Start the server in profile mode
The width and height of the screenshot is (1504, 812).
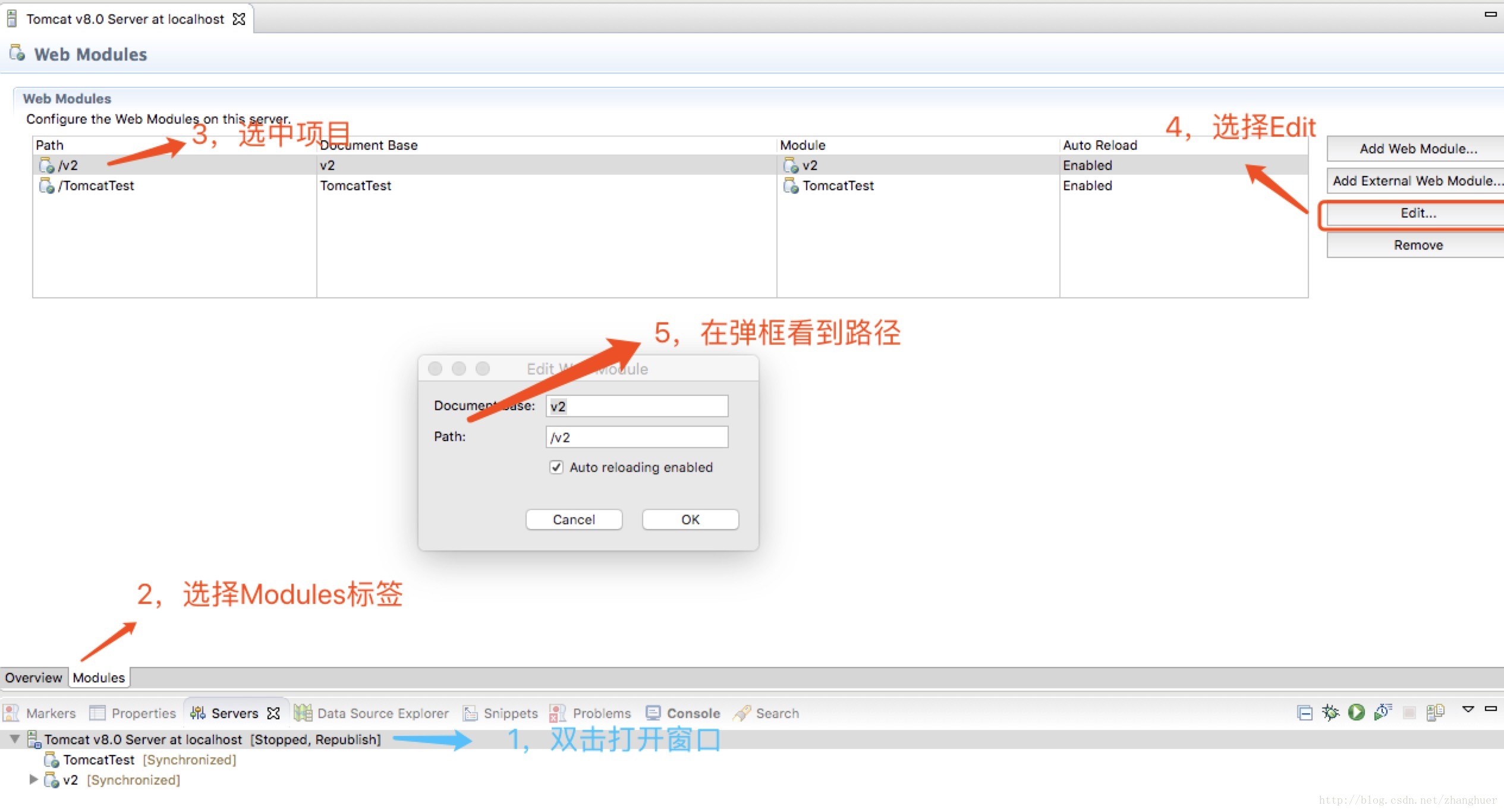click(1383, 712)
